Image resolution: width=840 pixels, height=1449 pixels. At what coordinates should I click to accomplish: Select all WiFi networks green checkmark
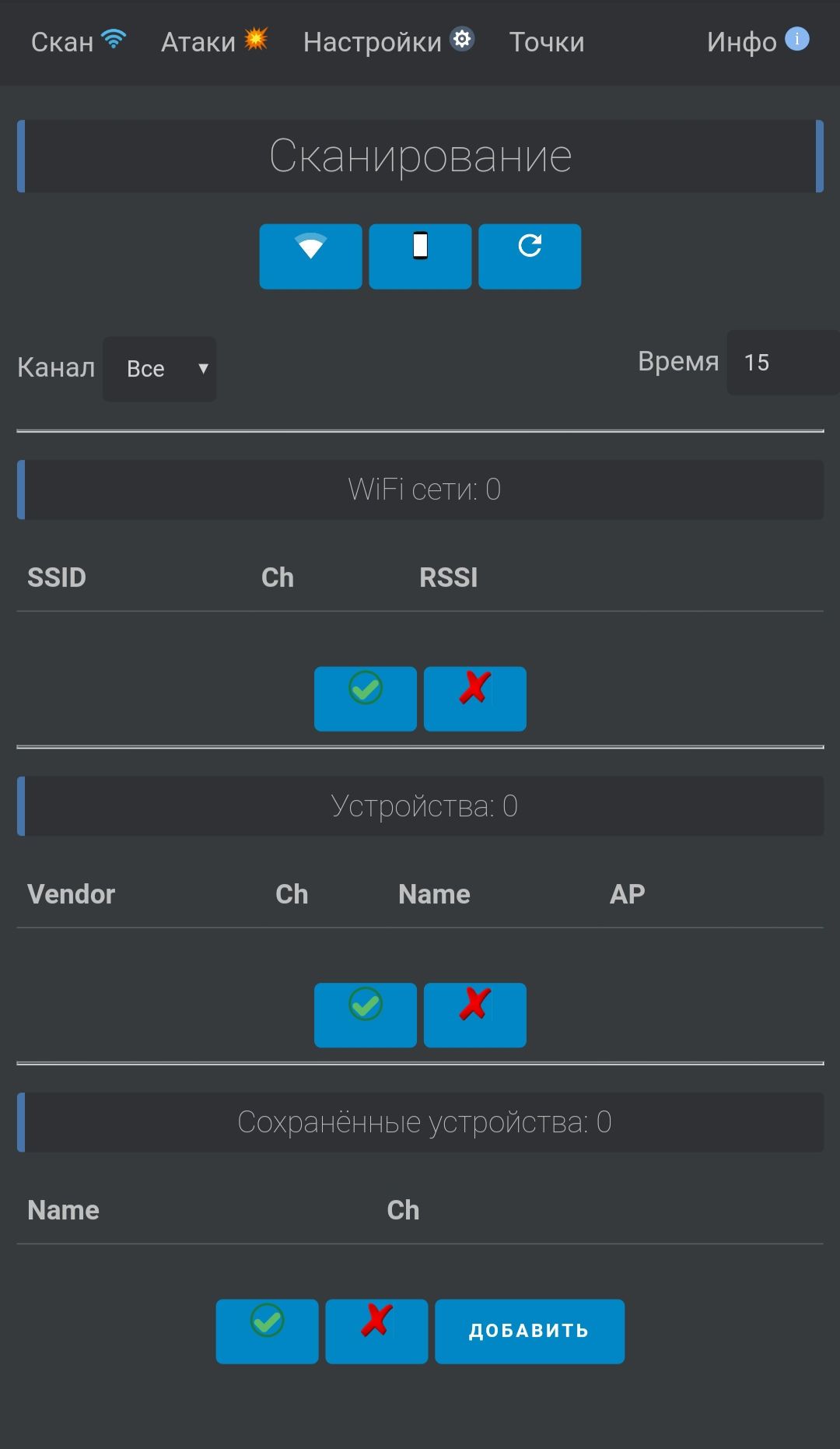(365, 698)
